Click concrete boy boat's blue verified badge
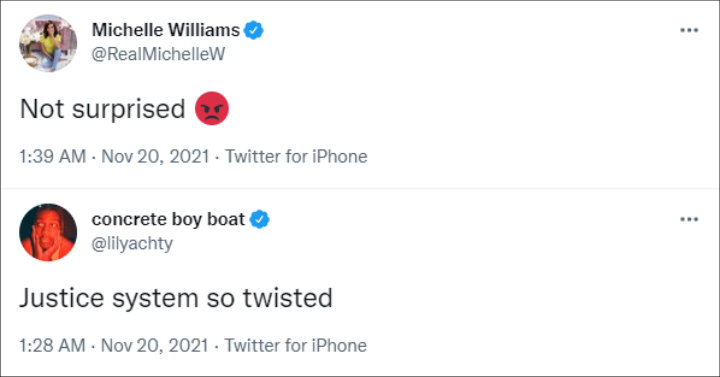720x377 pixels. 259,219
